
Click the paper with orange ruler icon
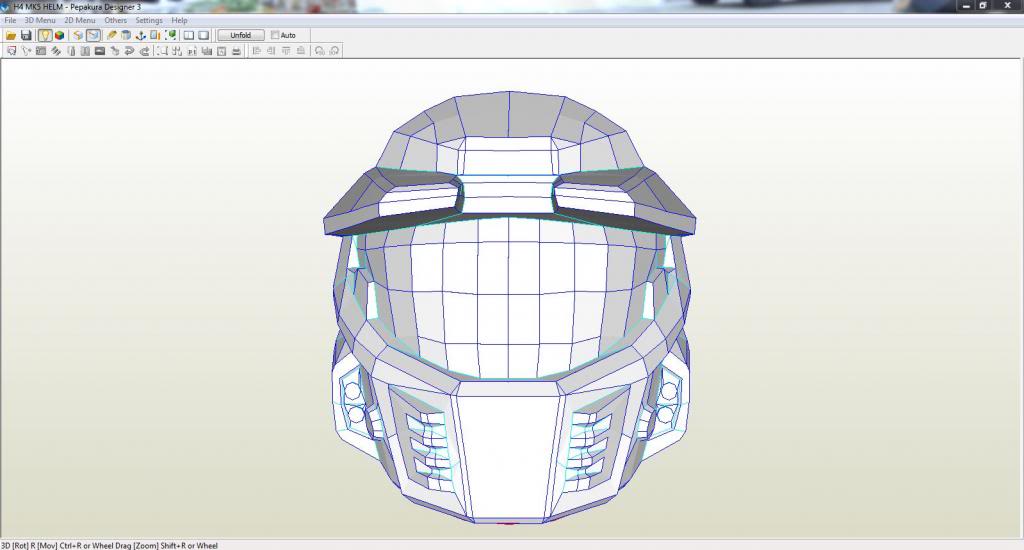(x=155, y=35)
